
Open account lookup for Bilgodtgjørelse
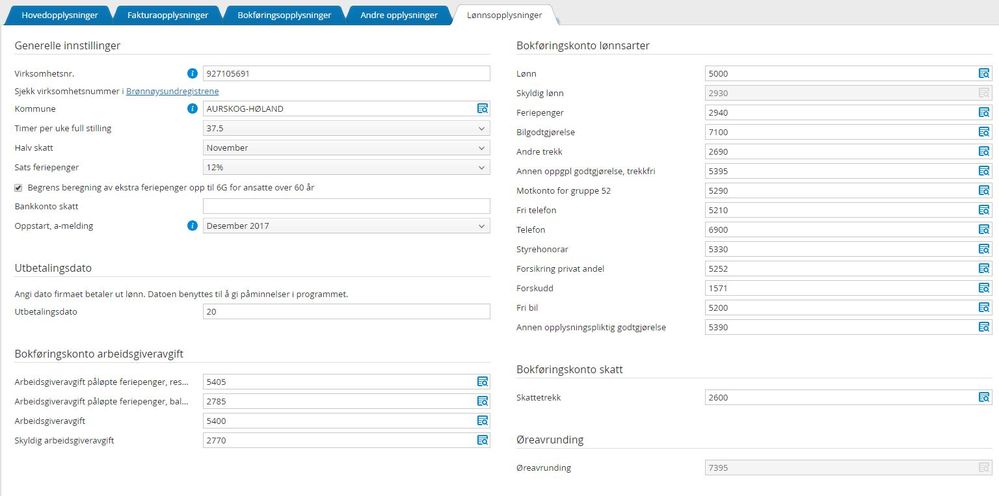point(984,132)
